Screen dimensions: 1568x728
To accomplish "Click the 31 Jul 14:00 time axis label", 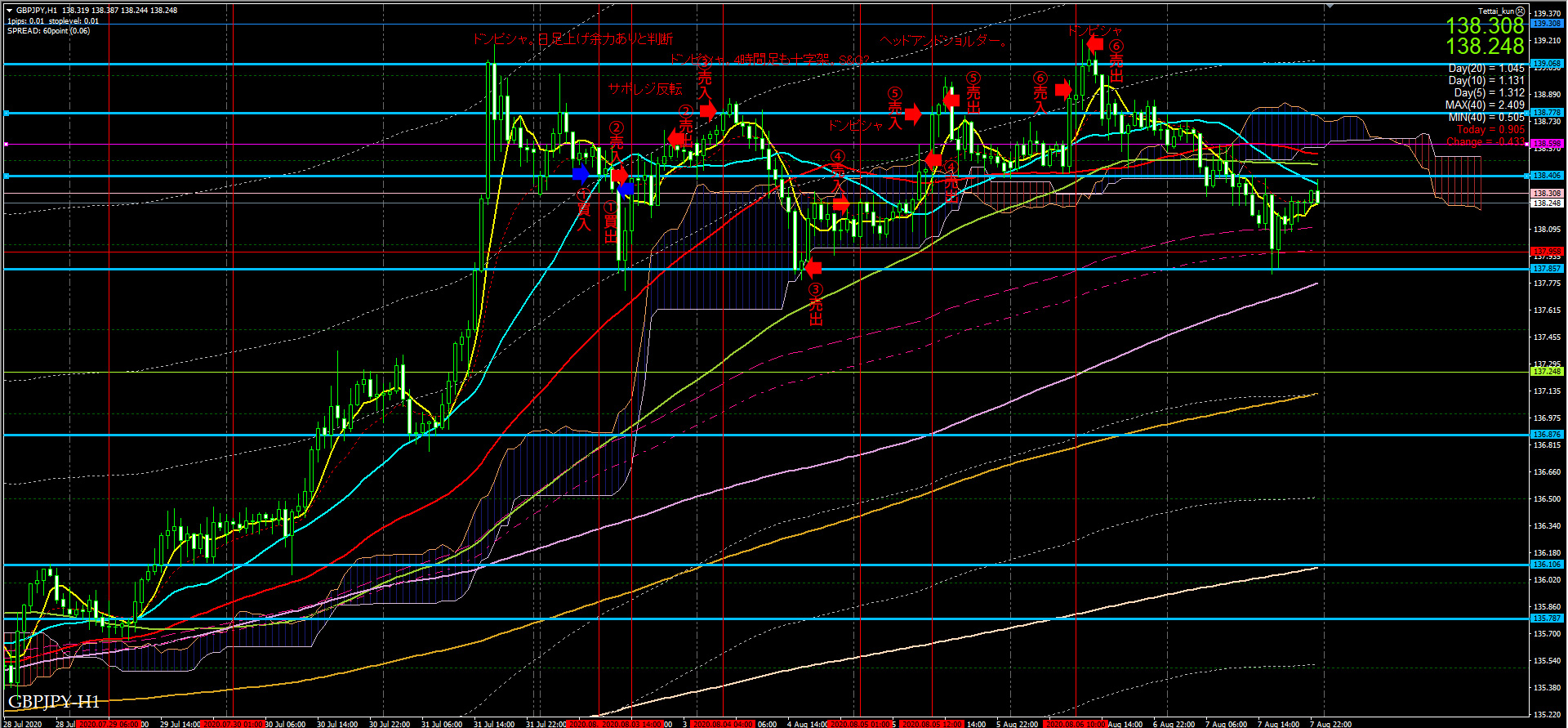I will coord(494,724).
